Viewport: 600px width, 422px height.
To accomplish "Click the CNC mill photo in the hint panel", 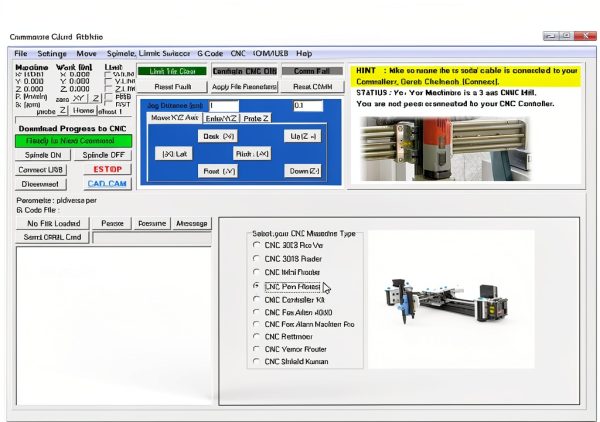I will [x=445, y=149].
